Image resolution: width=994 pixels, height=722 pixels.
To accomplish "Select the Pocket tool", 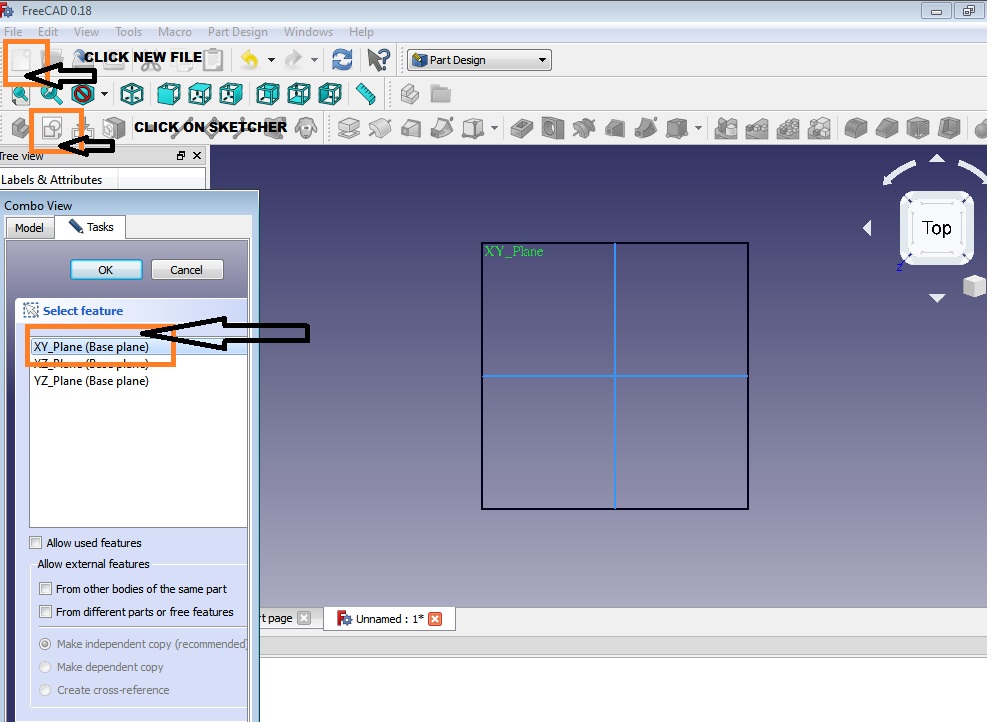I will (522, 129).
